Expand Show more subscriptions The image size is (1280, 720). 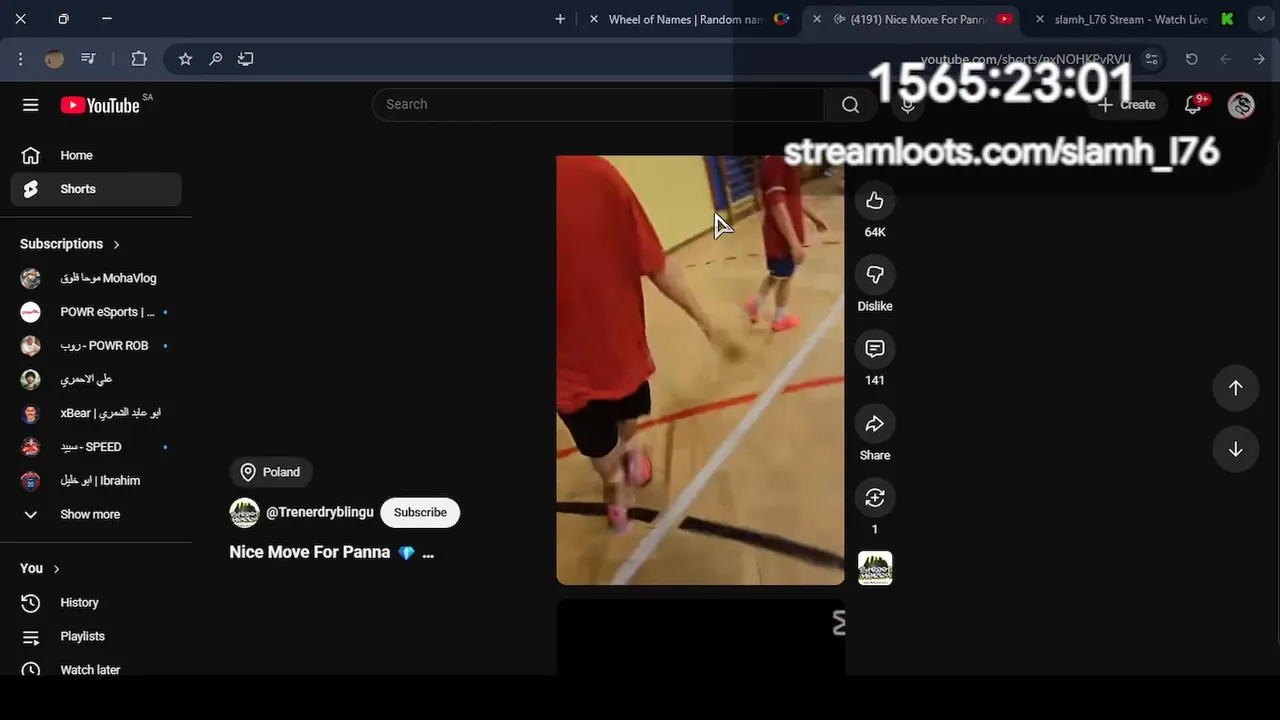(96, 514)
